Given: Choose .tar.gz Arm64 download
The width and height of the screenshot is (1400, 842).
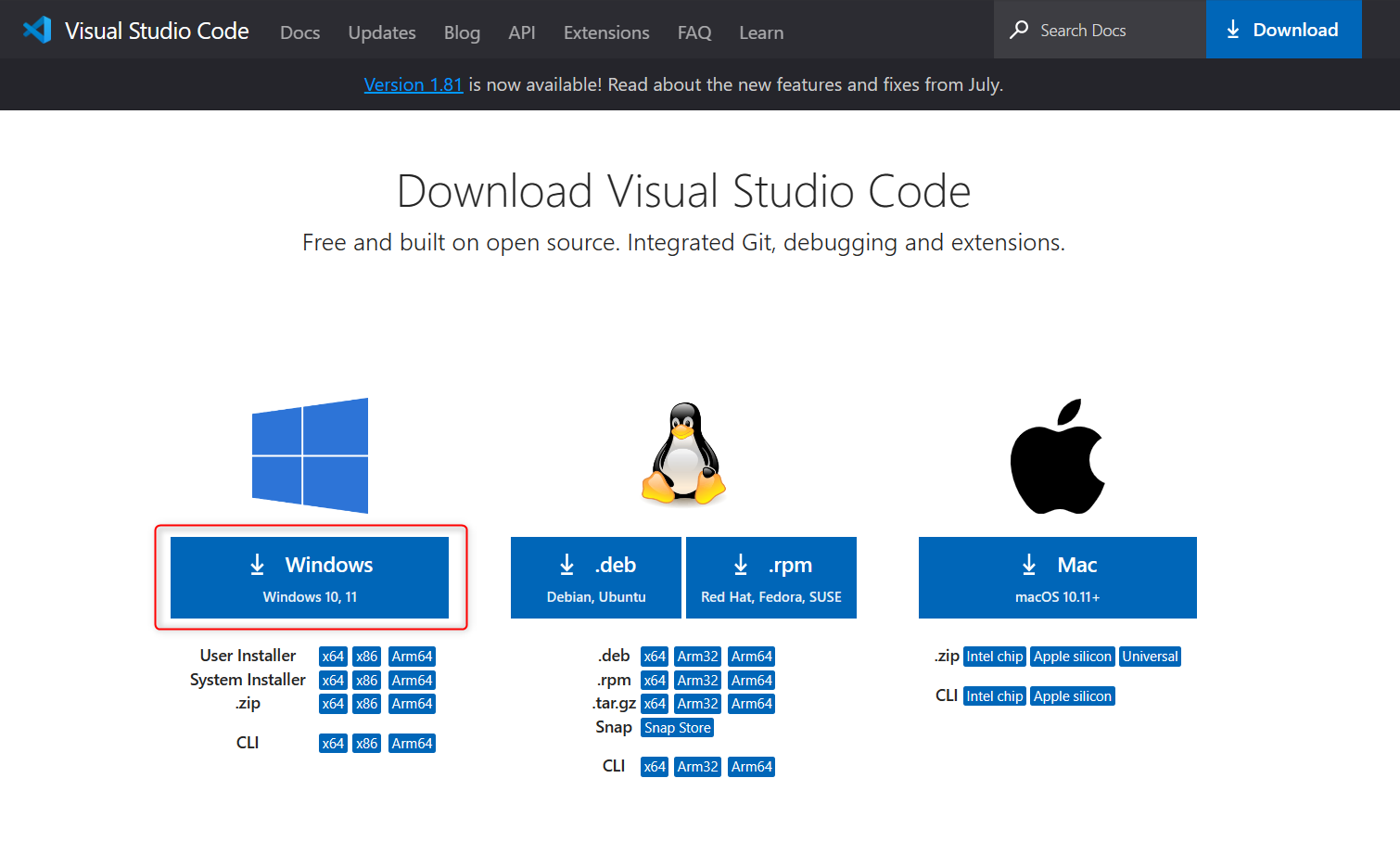Looking at the screenshot, I should pos(752,704).
